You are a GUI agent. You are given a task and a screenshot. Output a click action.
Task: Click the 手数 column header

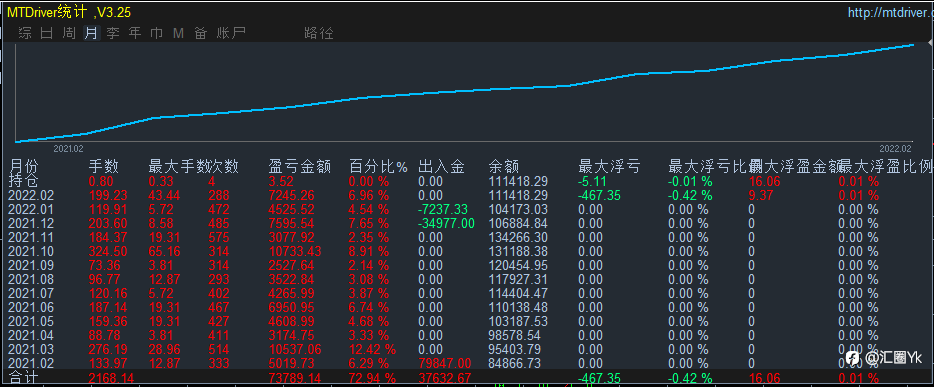(103, 167)
